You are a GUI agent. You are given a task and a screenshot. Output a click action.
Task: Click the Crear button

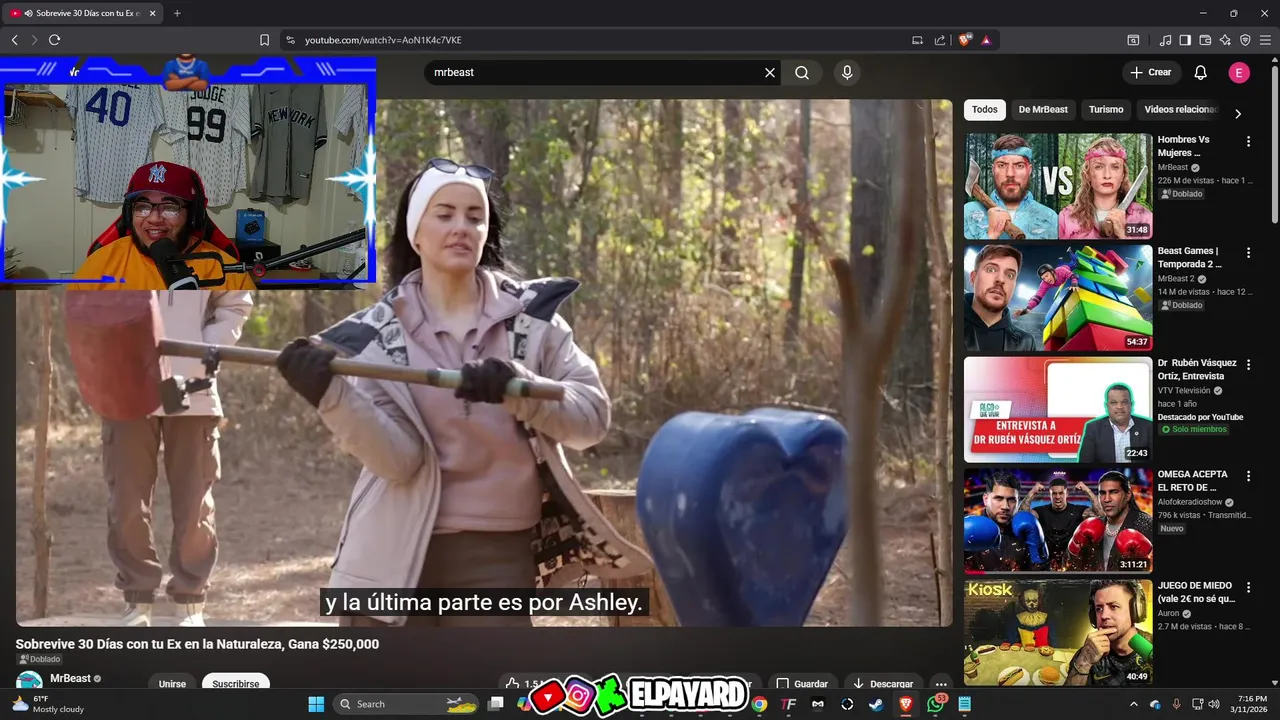click(1150, 72)
